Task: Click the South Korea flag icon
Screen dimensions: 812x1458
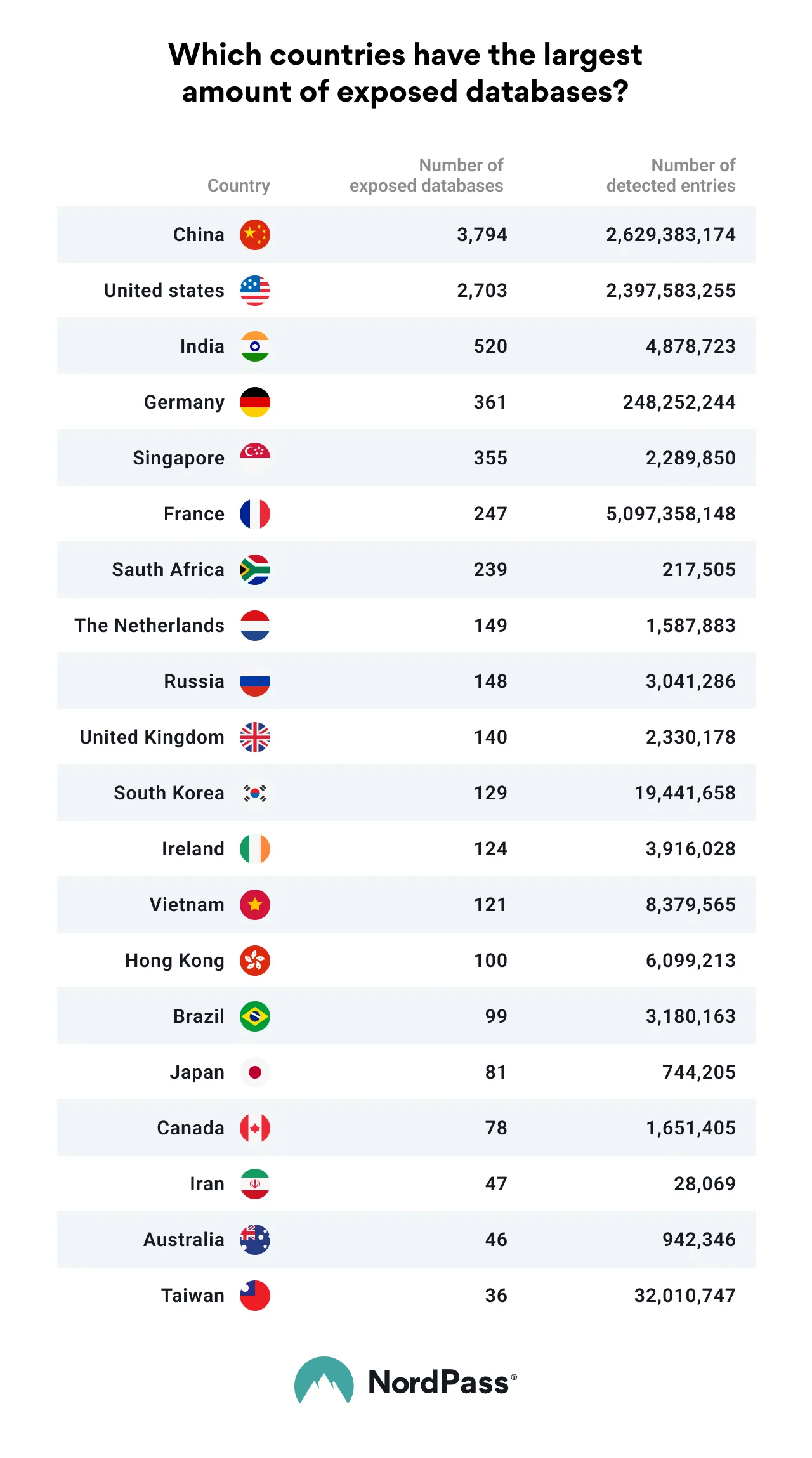Action: click(x=255, y=793)
